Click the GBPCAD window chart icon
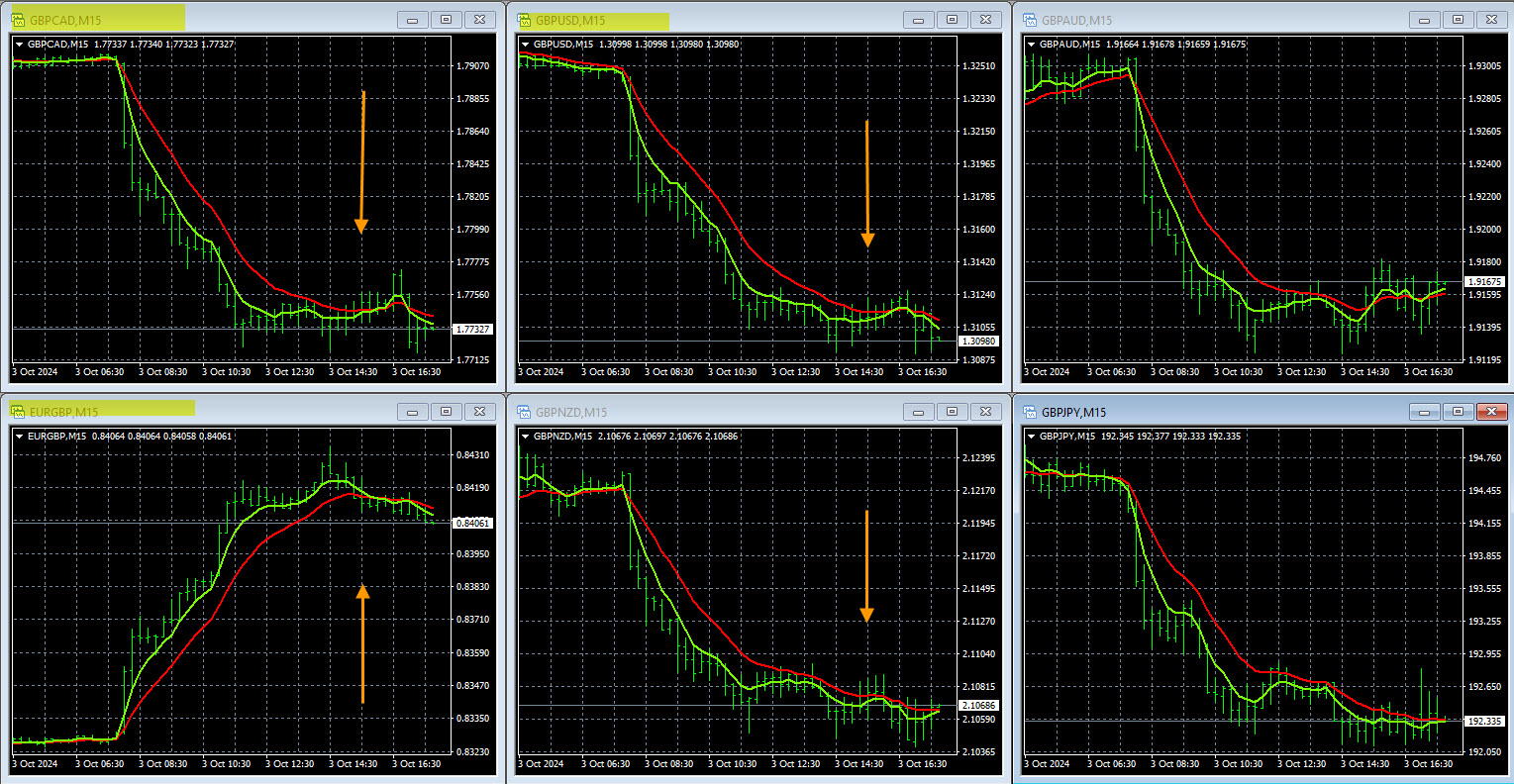Image resolution: width=1514 pixels, height=784 pixels. coord(18,20)
